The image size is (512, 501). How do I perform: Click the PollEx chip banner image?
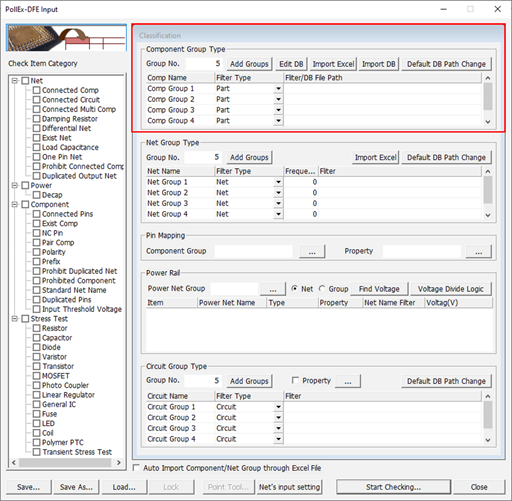pyautogui.click(x=66, y=38)
